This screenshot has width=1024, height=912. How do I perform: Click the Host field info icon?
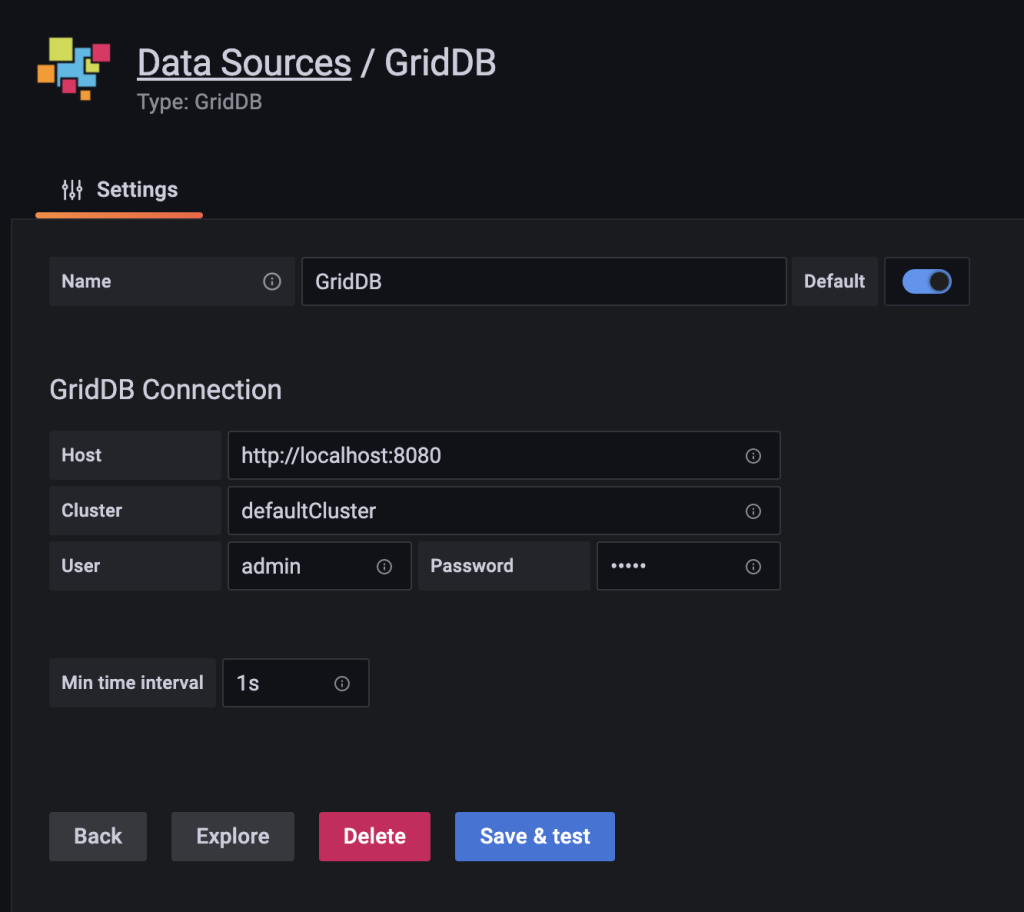tap(753, 455)
